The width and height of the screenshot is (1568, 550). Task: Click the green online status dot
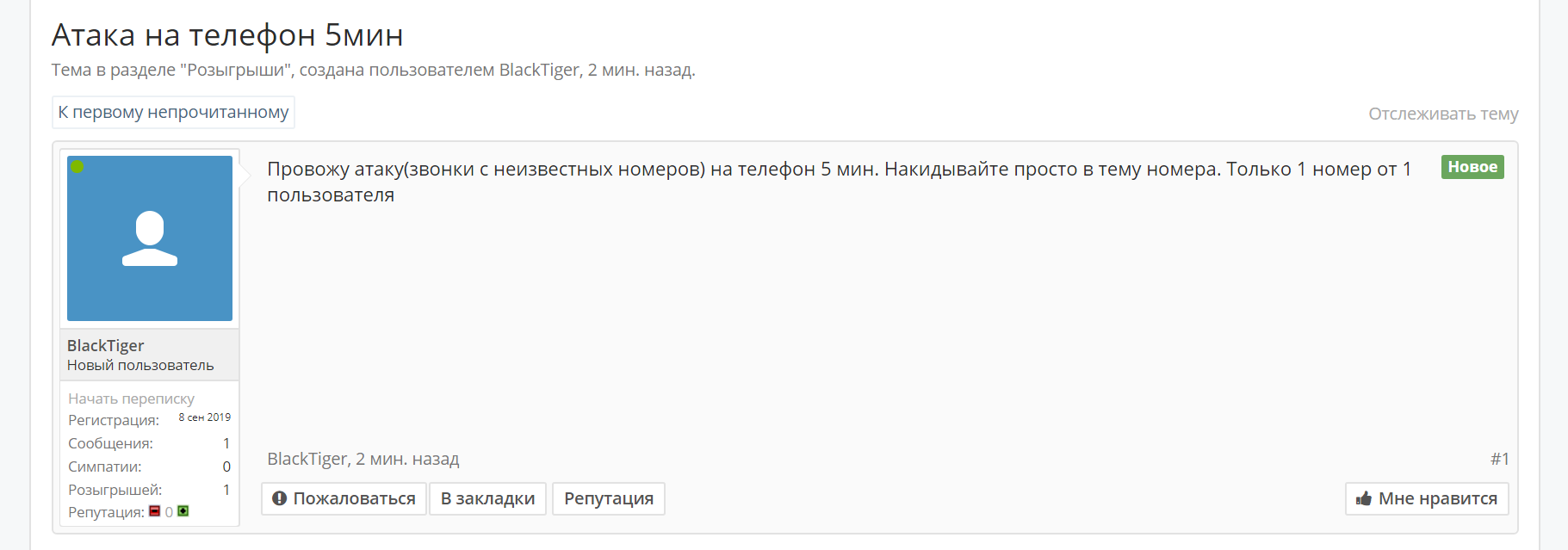coord(77,167)
